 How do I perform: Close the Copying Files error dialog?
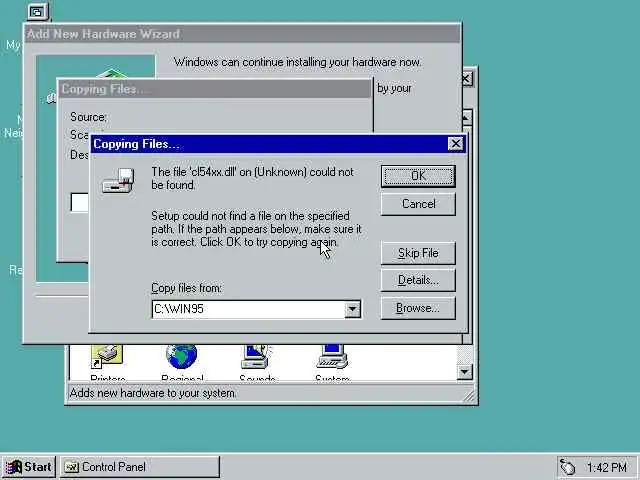point(456,144)
